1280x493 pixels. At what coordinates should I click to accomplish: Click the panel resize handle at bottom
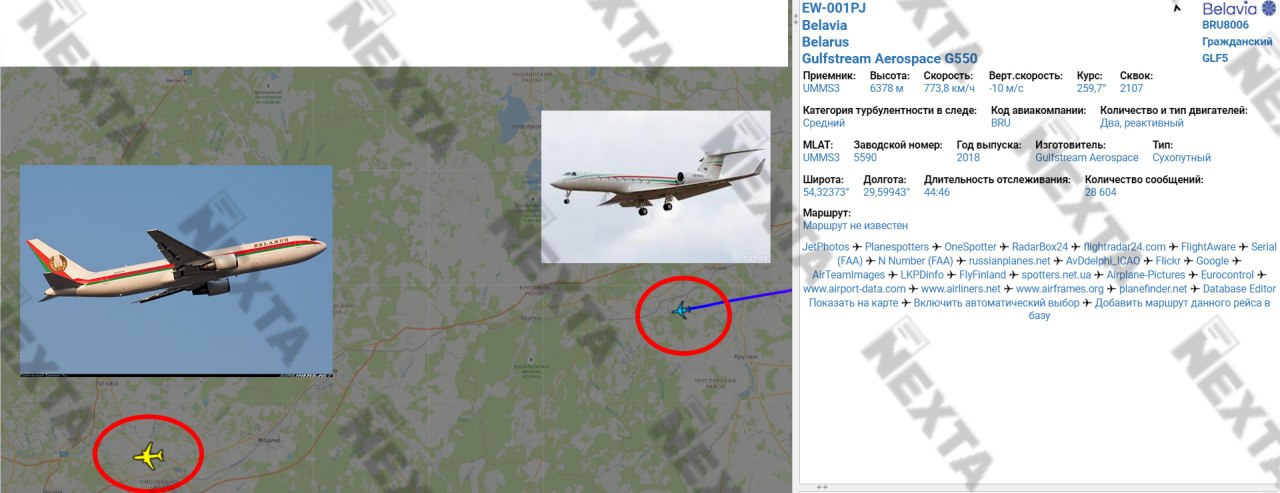[x=822, y=487]
